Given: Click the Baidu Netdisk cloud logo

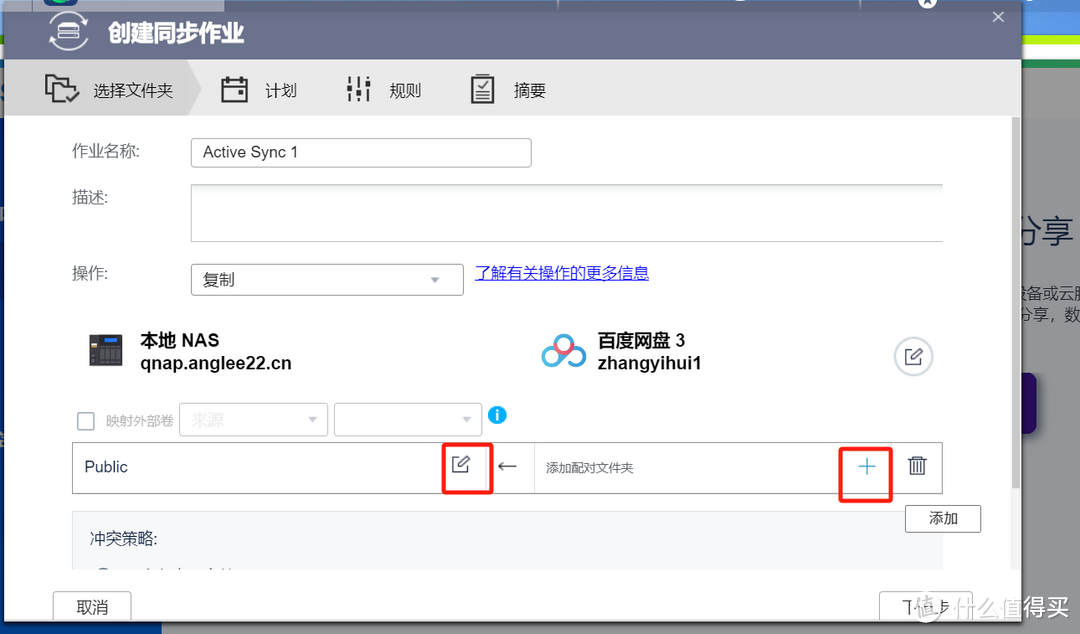Looking at the screenshot, I should [x=563, y=351].
